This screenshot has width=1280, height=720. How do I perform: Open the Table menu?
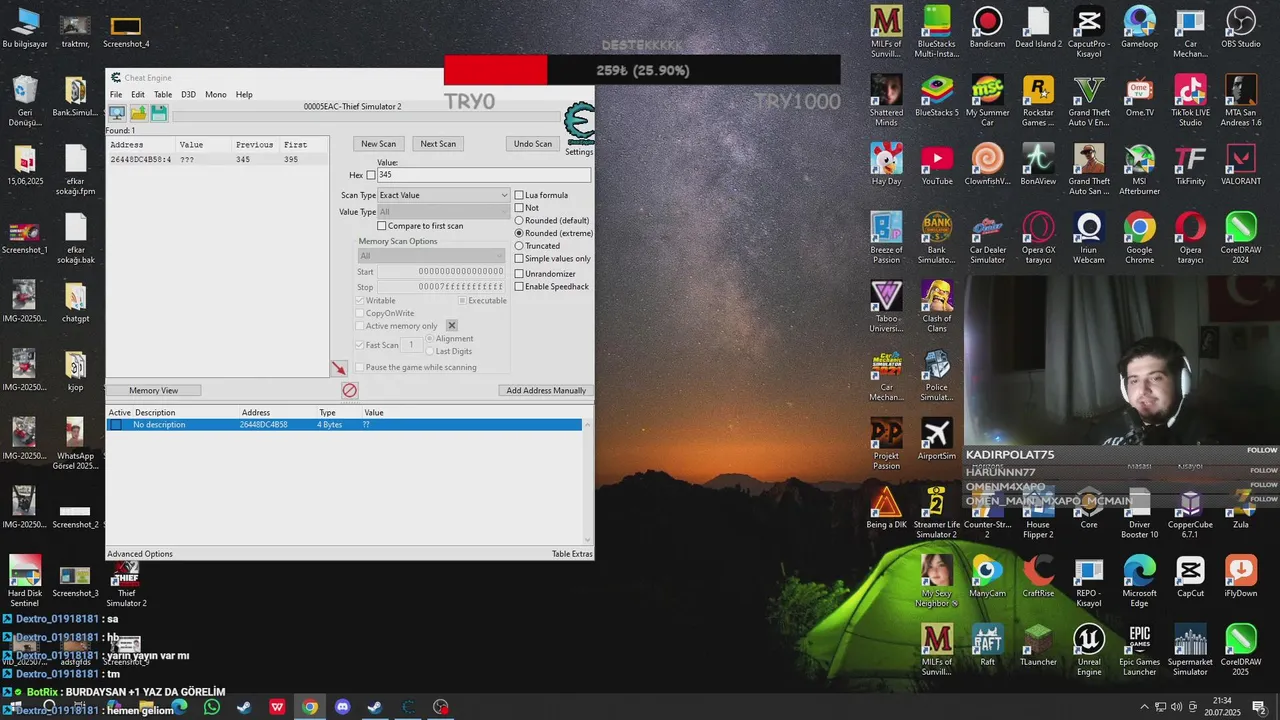tap(163, 94)
